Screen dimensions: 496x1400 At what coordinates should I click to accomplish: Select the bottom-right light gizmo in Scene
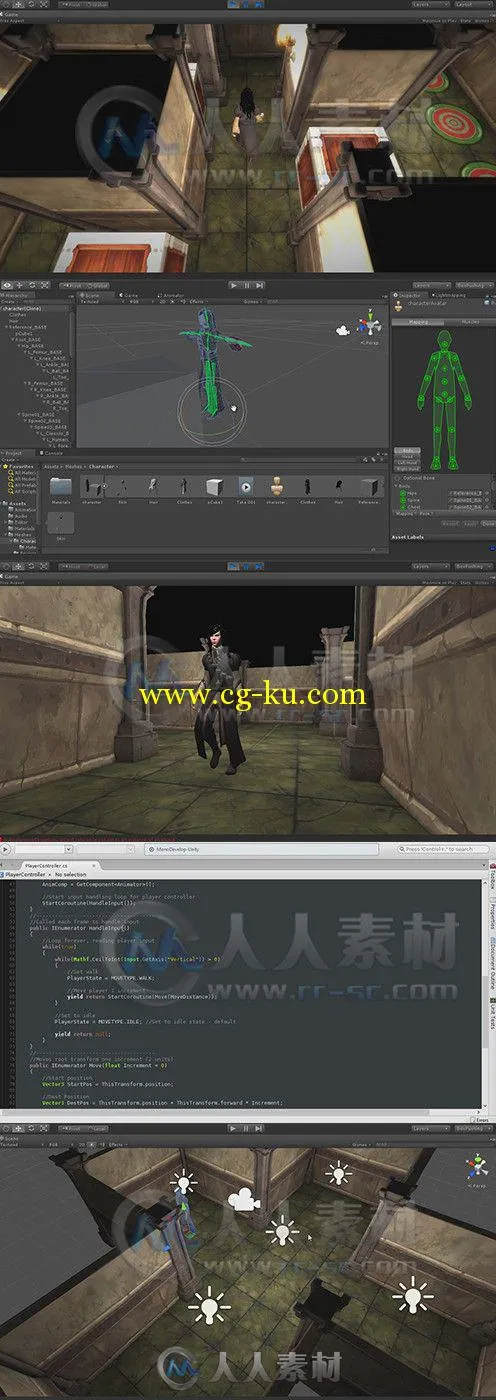412,1297
